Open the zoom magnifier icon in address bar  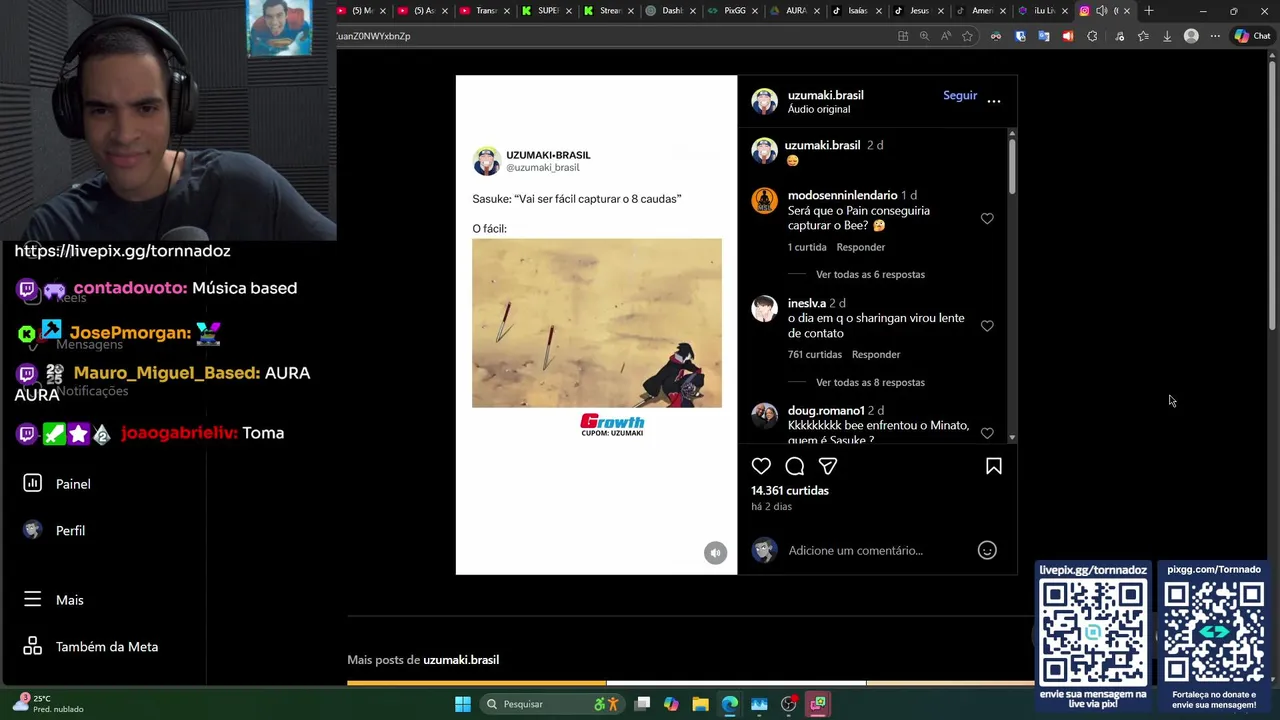[924, 36]
